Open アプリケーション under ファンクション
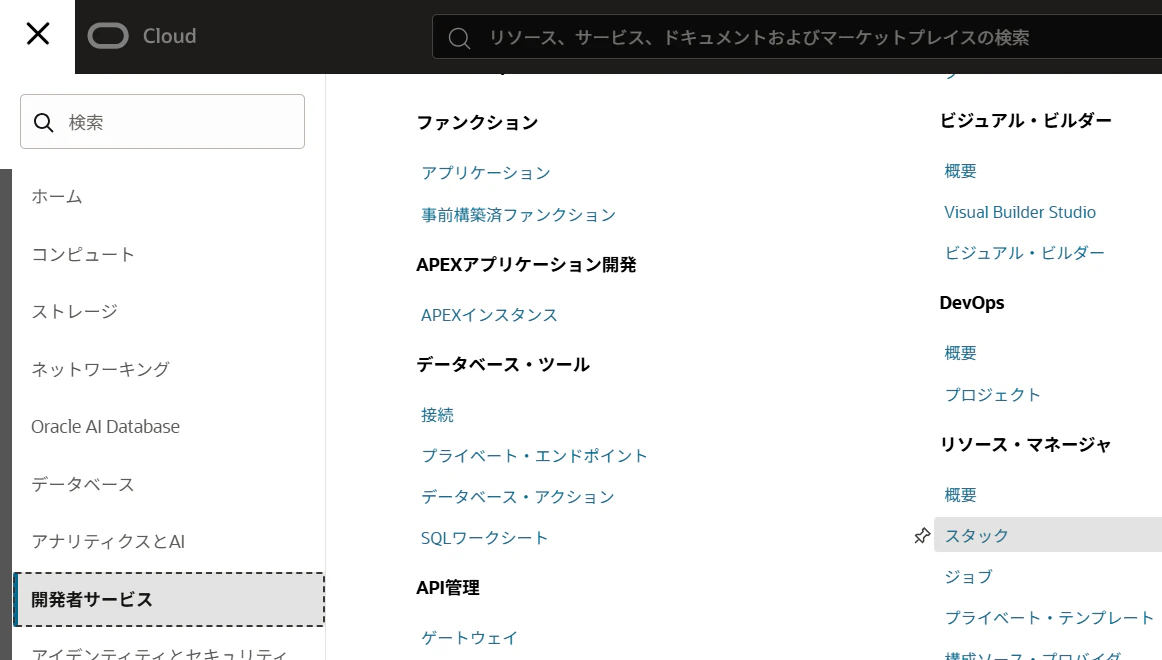1162x660 pixels. pyautogui.click(x=485, y=173)
